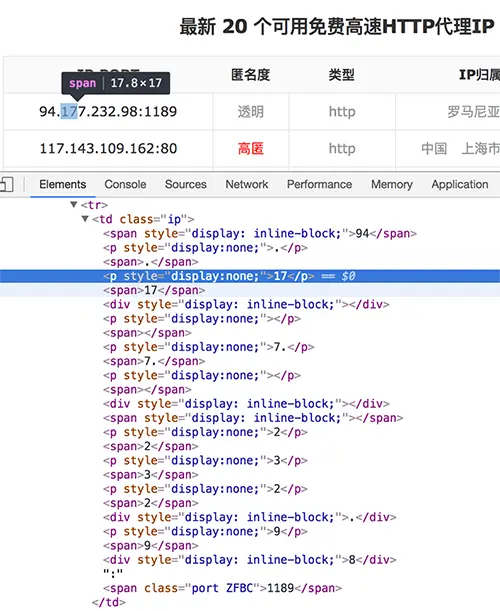The width and height of the screenshot is (500, 611).
Task: Open the Sources tab
Action: click(186, 184)
